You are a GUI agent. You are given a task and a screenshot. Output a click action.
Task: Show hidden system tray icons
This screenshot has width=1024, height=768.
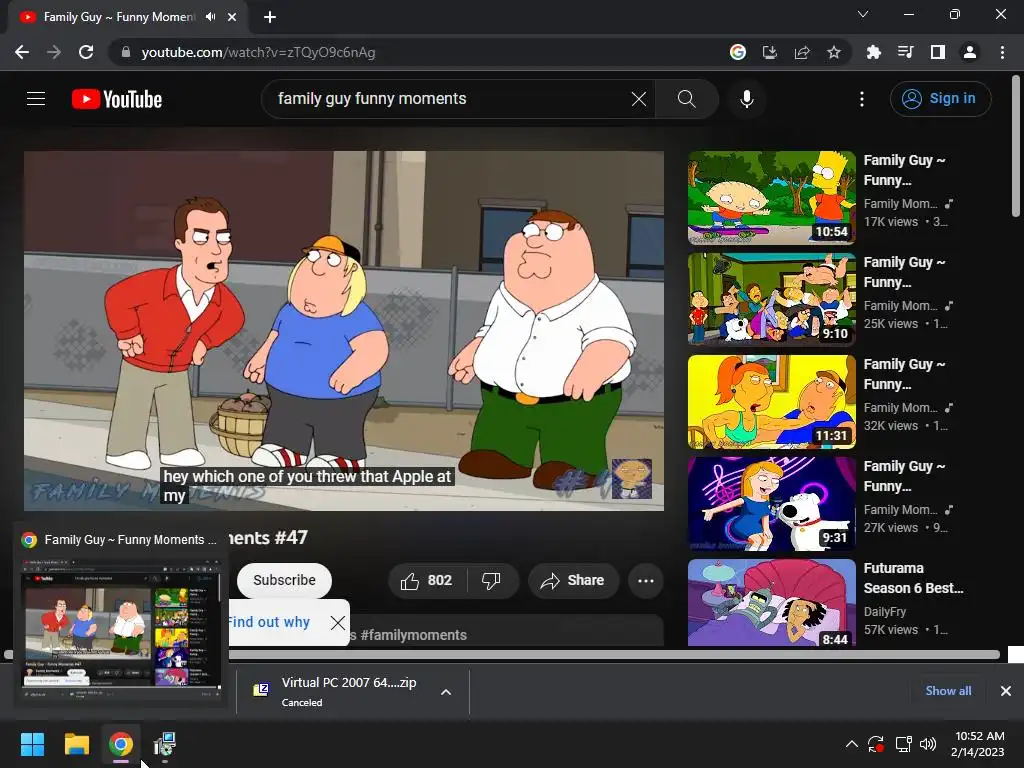pyautogui.click(x=852, y=744)
